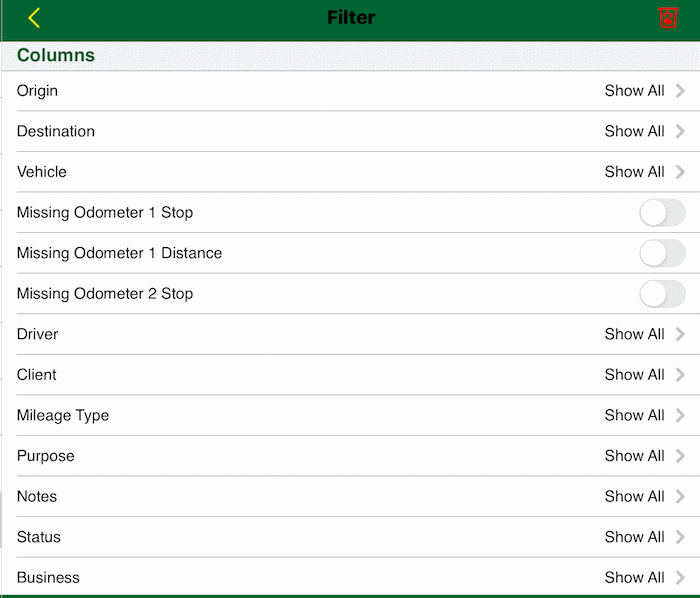Open the Destination filter chevron

(x=680, y=131)
